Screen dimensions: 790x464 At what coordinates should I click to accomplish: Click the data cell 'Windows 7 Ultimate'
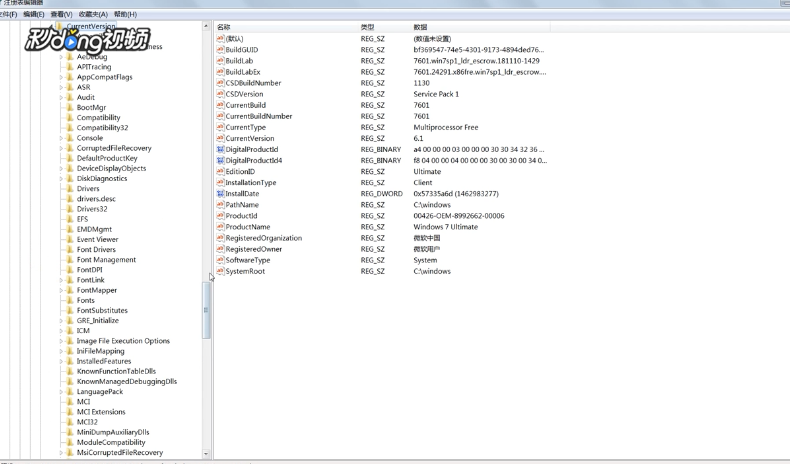click(x=445, y=227)
